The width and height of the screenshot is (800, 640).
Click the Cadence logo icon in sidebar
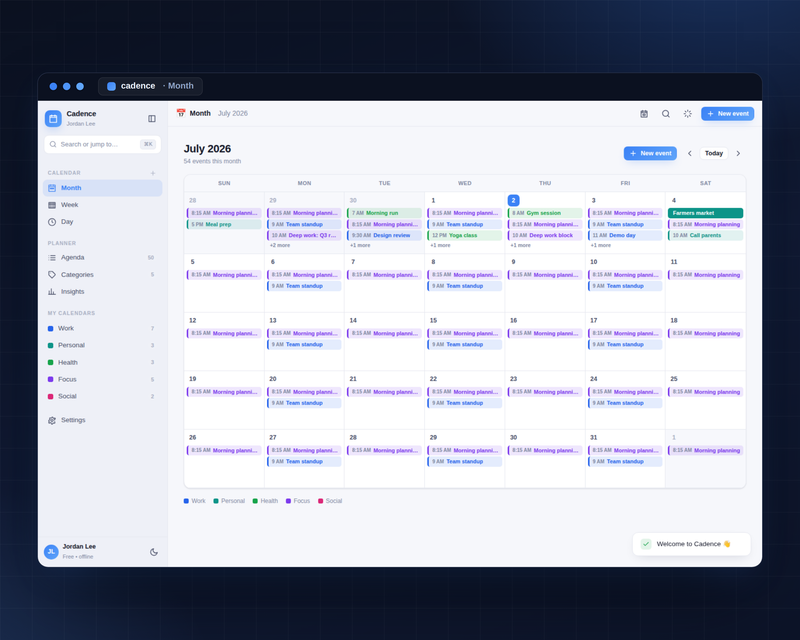[53, 118]
